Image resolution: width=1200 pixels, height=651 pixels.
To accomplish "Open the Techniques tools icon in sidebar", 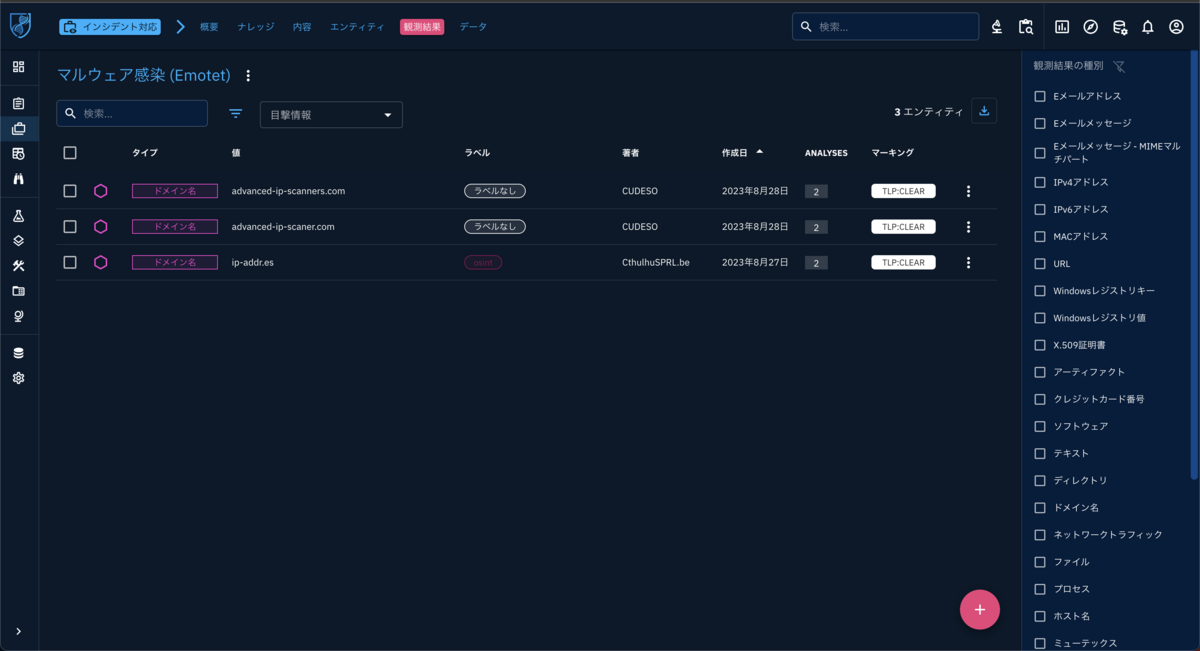I will click(18, 266).
